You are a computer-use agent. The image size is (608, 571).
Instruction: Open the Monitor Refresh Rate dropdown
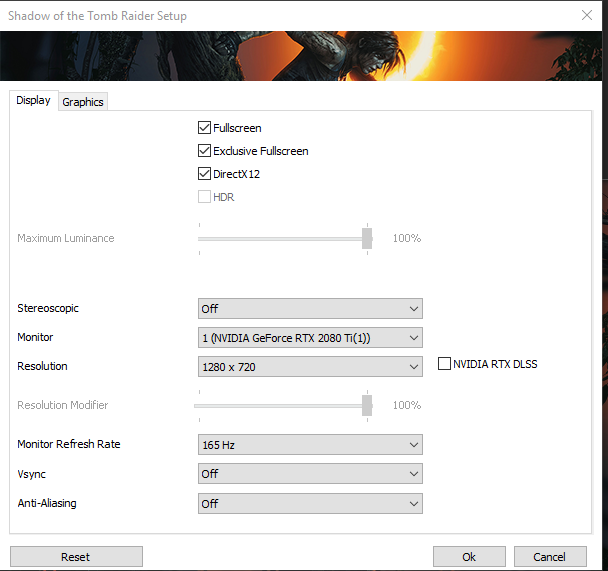pos(310,445)
